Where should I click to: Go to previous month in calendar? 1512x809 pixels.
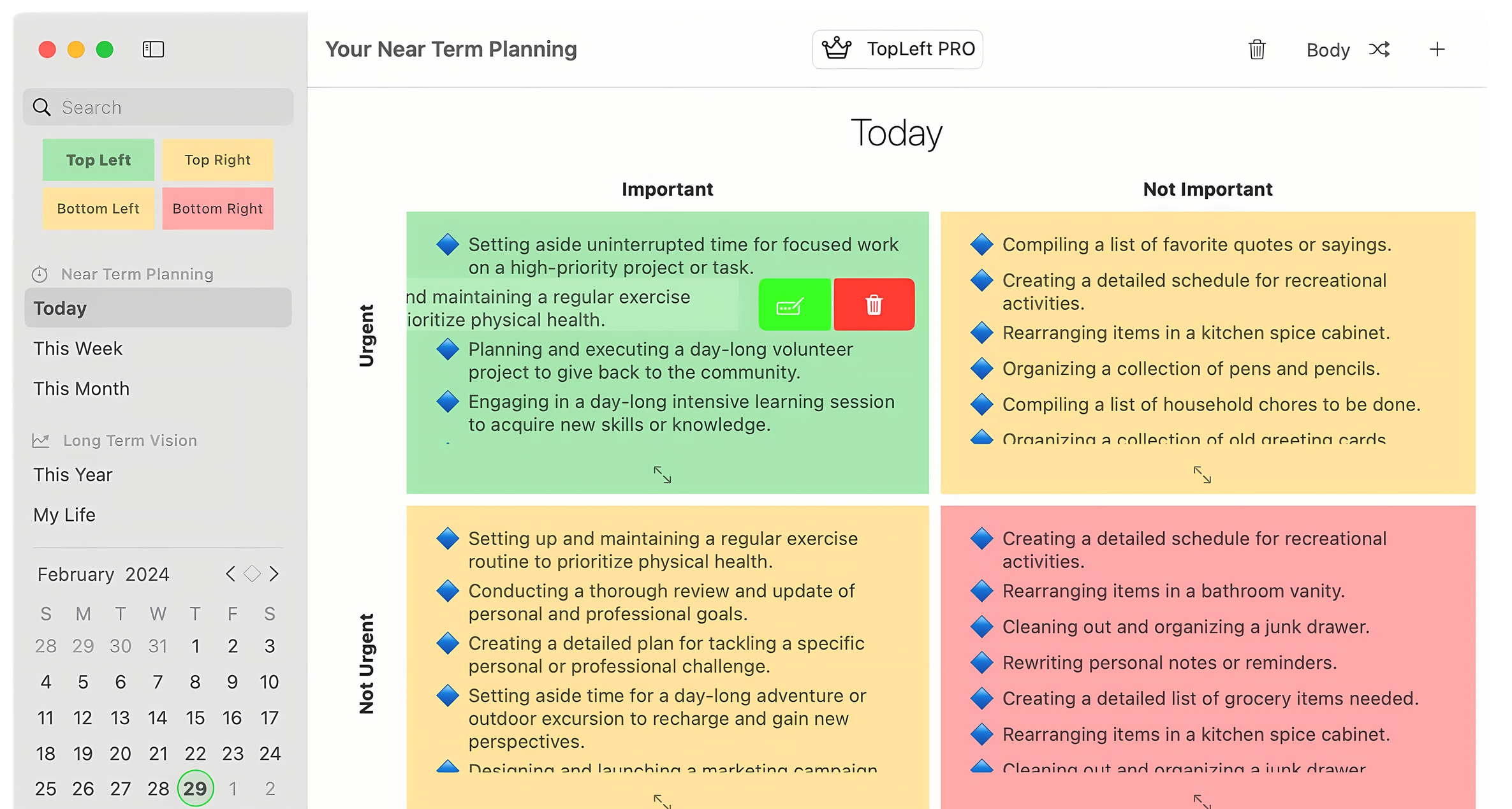point(230,574)
